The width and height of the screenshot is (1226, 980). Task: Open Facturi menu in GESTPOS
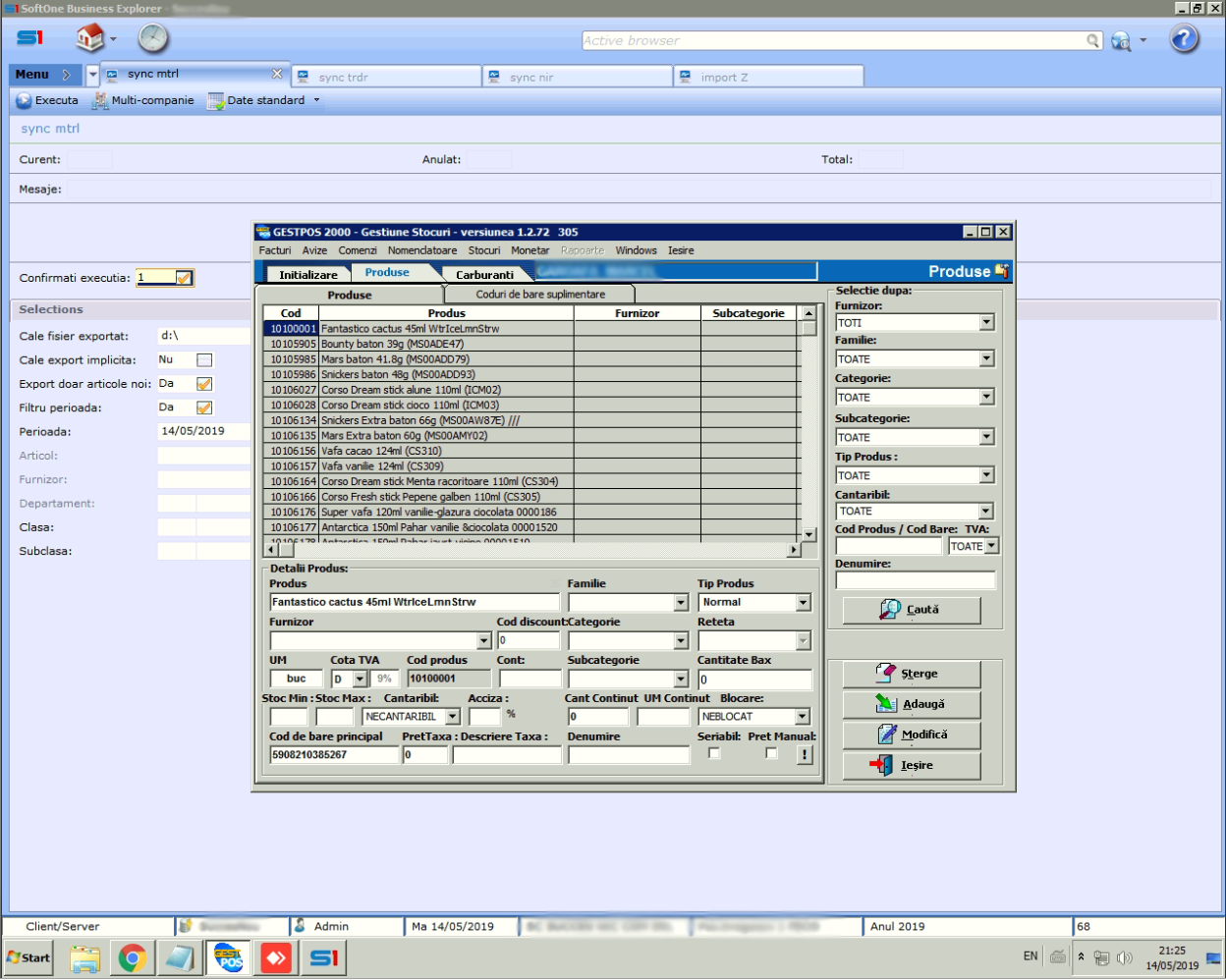(275, 250)
